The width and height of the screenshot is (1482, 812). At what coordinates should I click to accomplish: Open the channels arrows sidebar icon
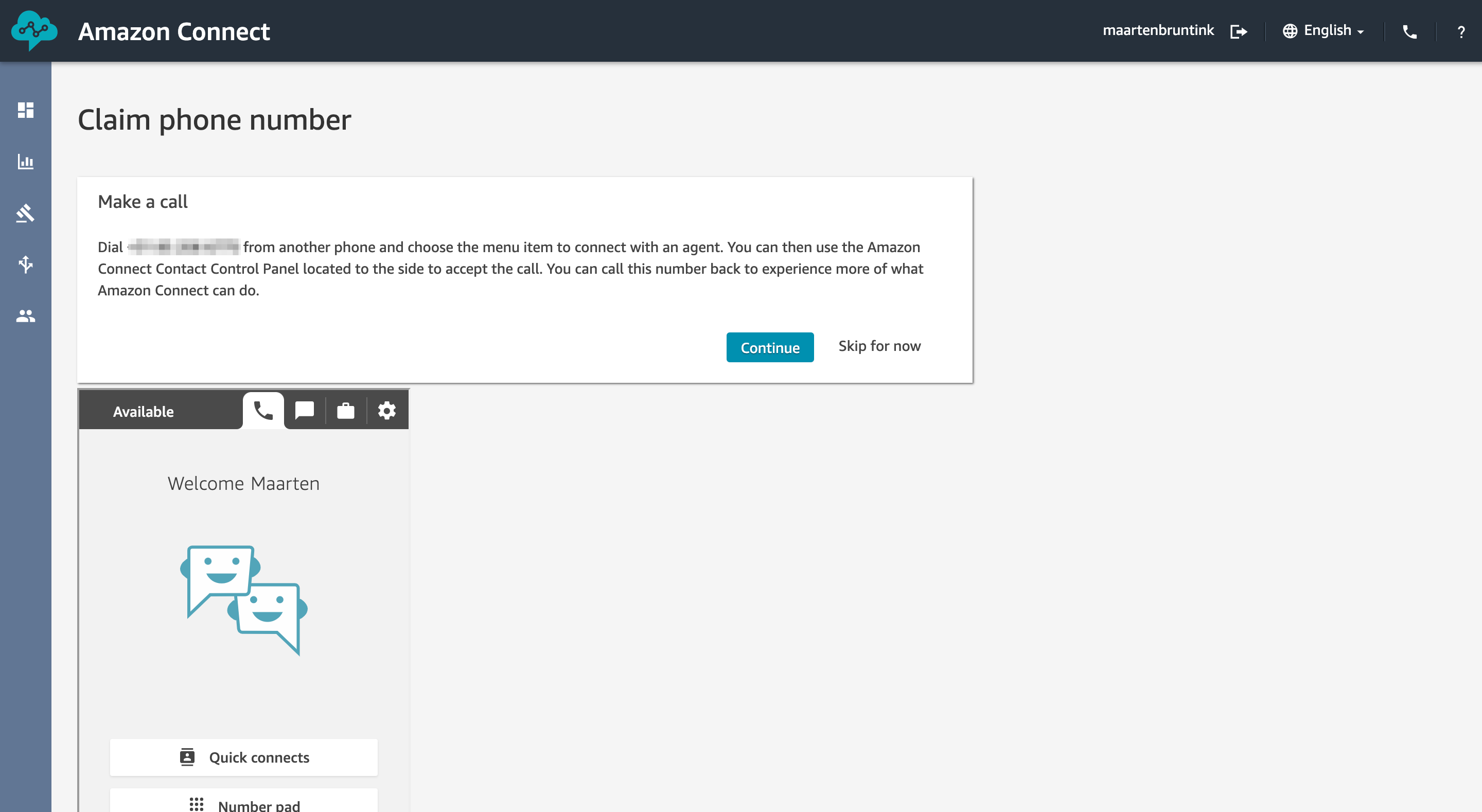pyautogui.click(x=25, y=264)
